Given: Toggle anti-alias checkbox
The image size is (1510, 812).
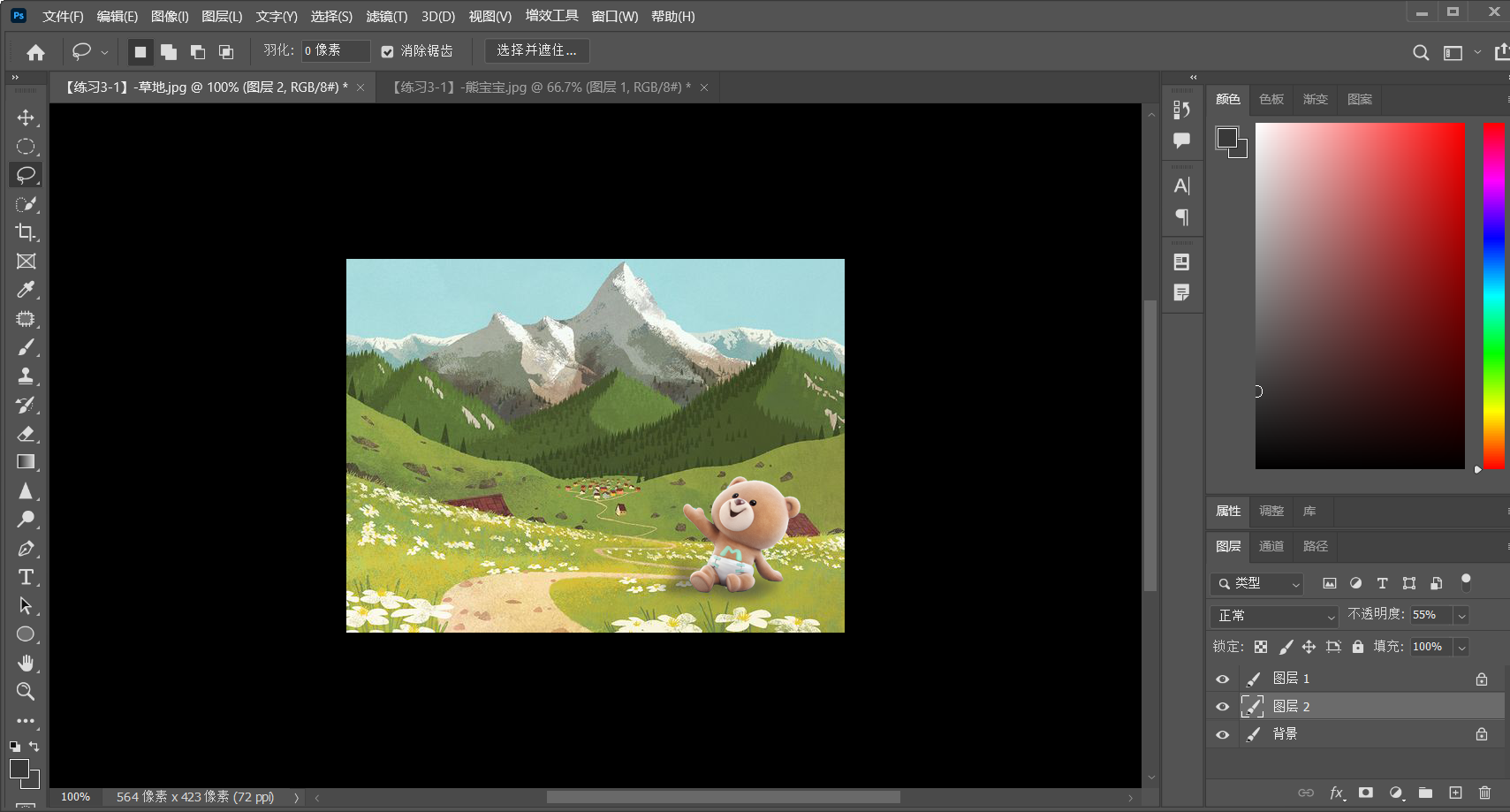Looking at the screenshot, I should (387, 52).
